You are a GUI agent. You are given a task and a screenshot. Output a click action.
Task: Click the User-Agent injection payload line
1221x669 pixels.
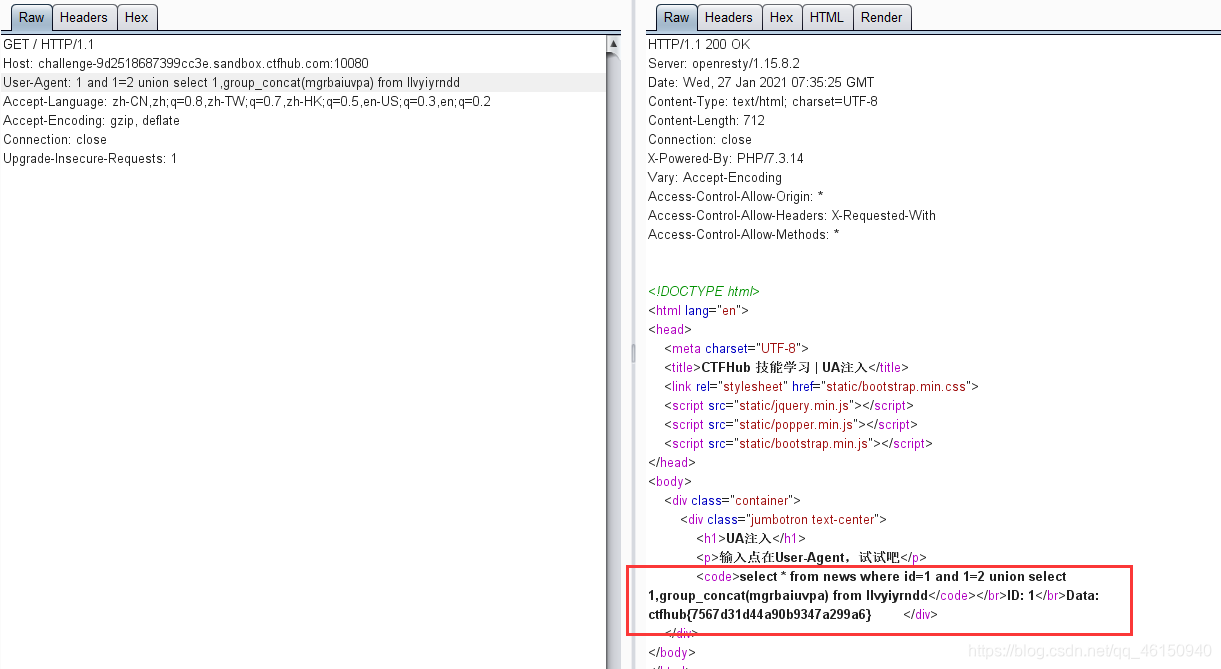click(x=232, y=82)
